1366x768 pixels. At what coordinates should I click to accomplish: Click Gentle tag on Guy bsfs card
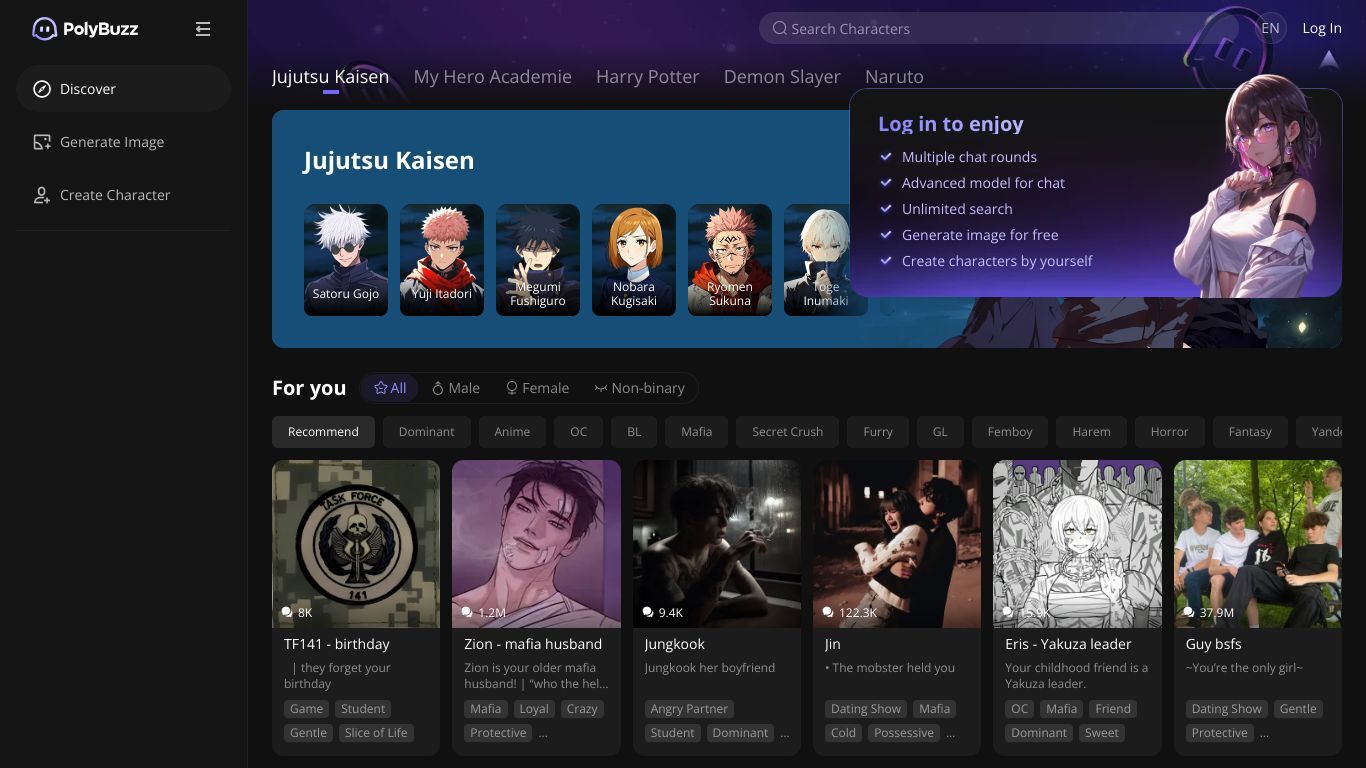click(x=1298, y=709)
